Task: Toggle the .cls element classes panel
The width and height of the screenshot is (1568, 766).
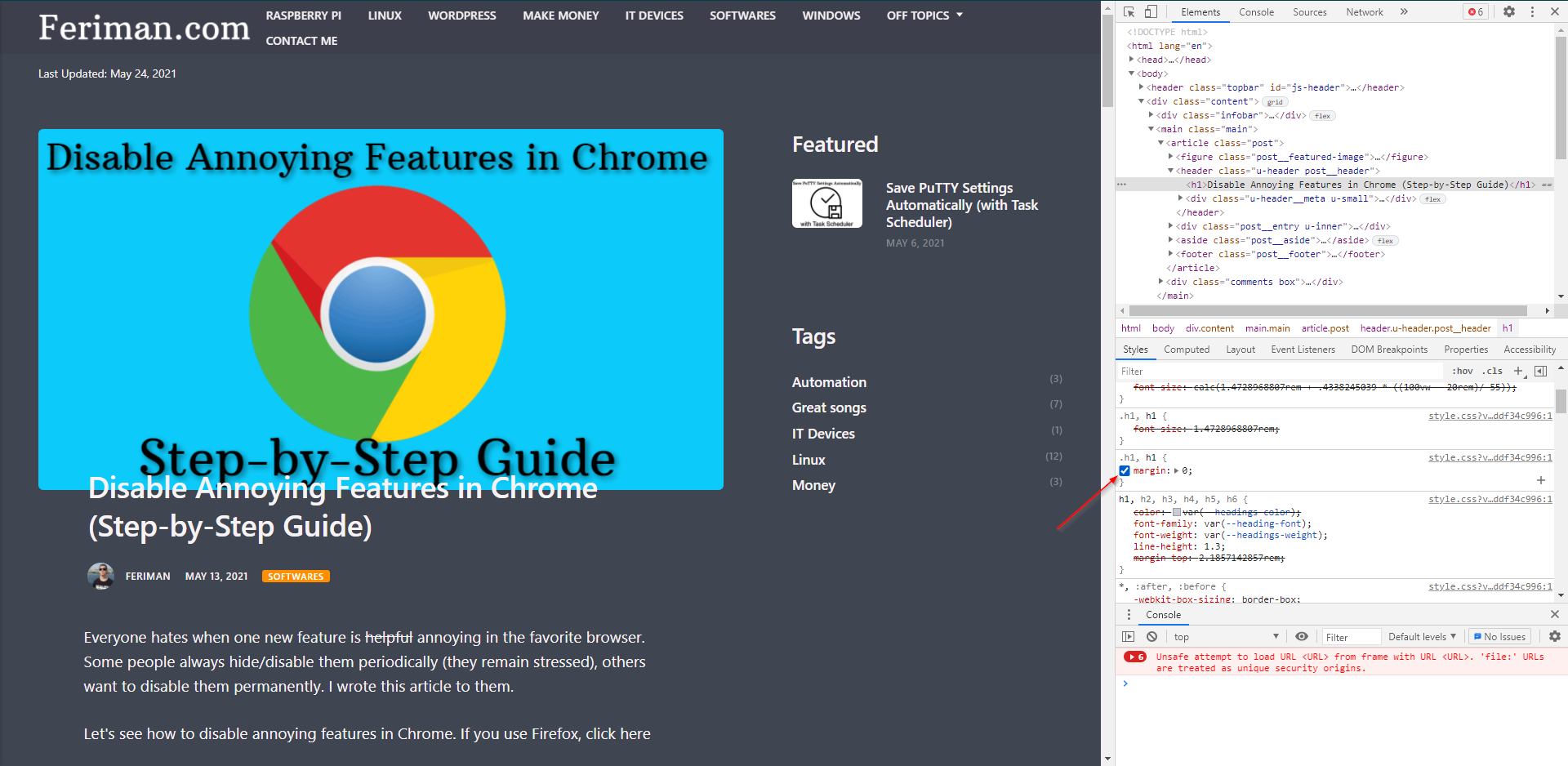Action: [1493, 371]
